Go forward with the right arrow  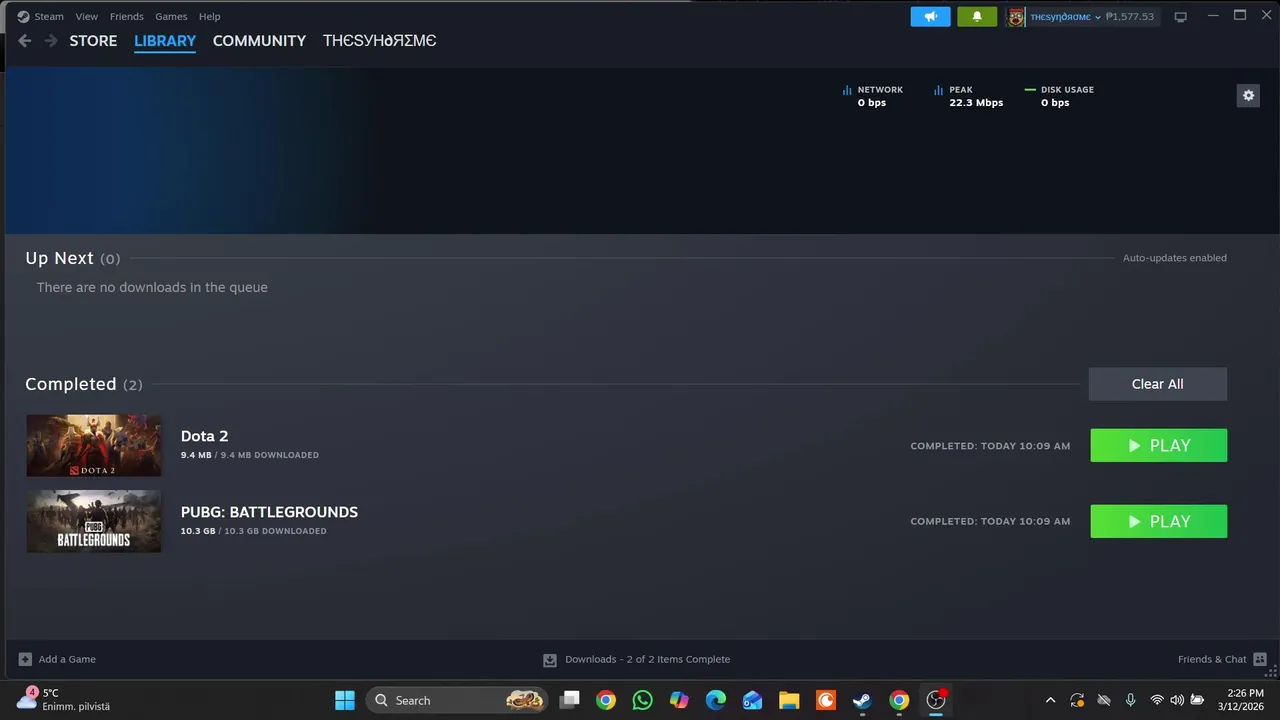(x=50, y=41)
